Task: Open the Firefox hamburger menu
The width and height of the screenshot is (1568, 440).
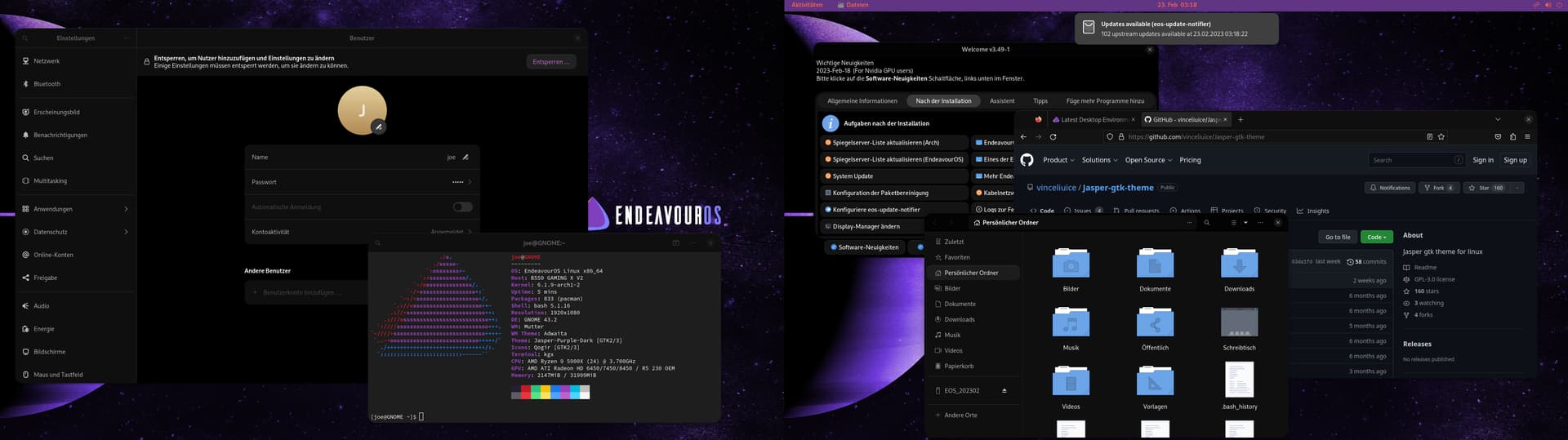Action: point(1527,137)
